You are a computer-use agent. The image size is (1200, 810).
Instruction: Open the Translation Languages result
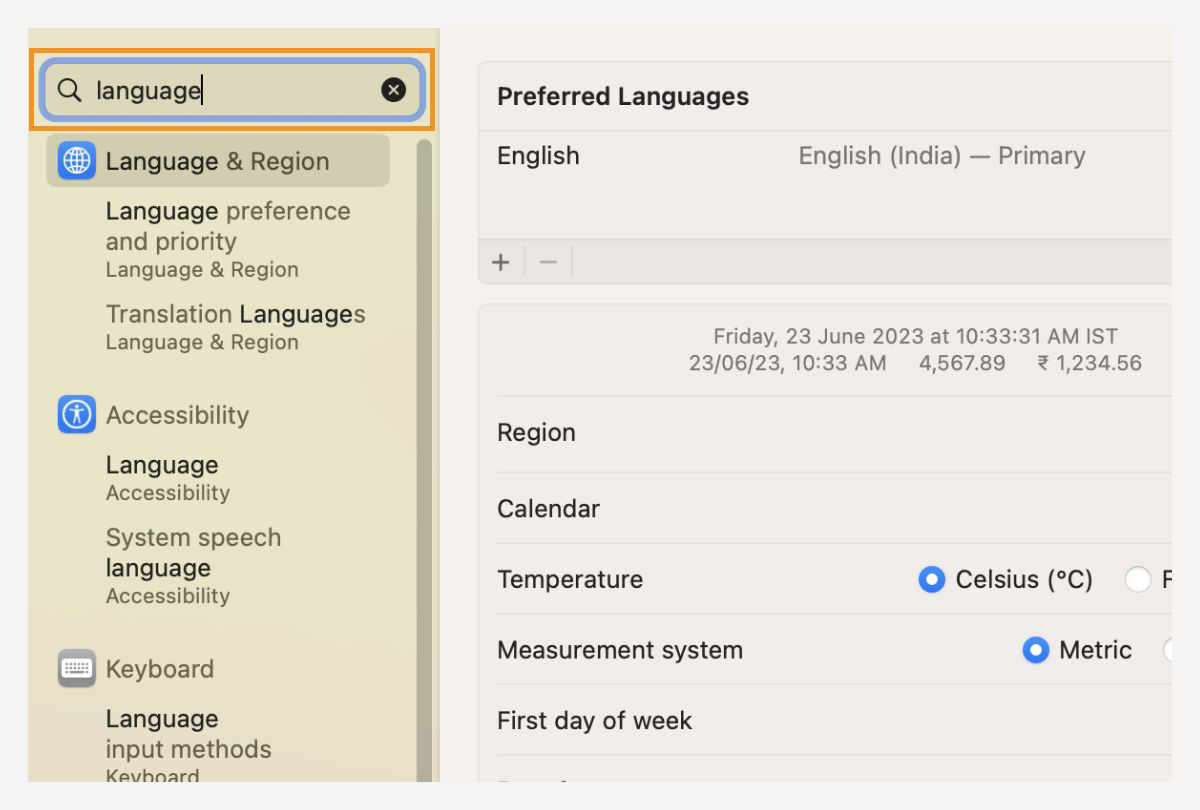point(235,314)
